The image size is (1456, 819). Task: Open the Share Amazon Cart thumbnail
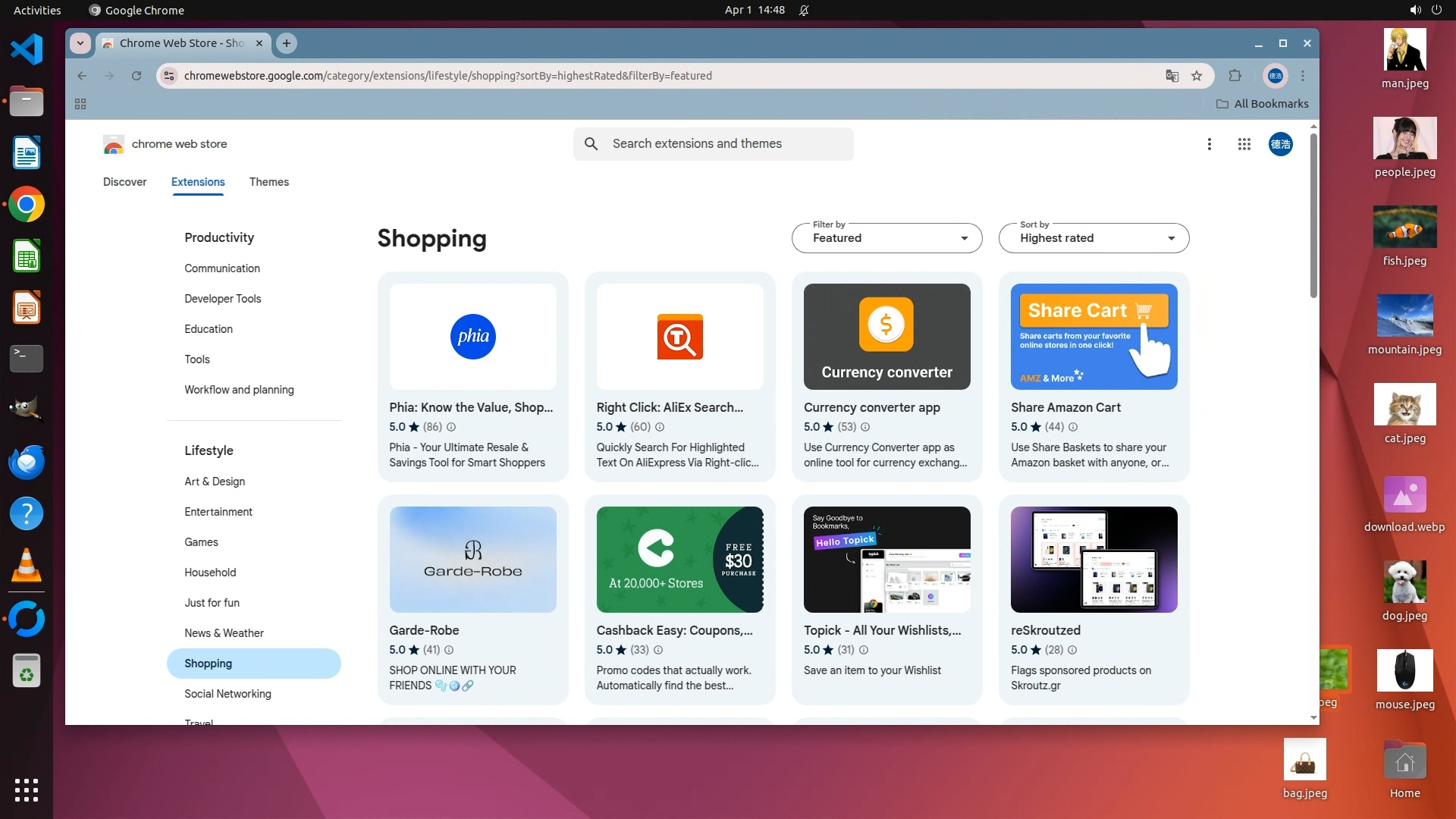(1094, 337)
